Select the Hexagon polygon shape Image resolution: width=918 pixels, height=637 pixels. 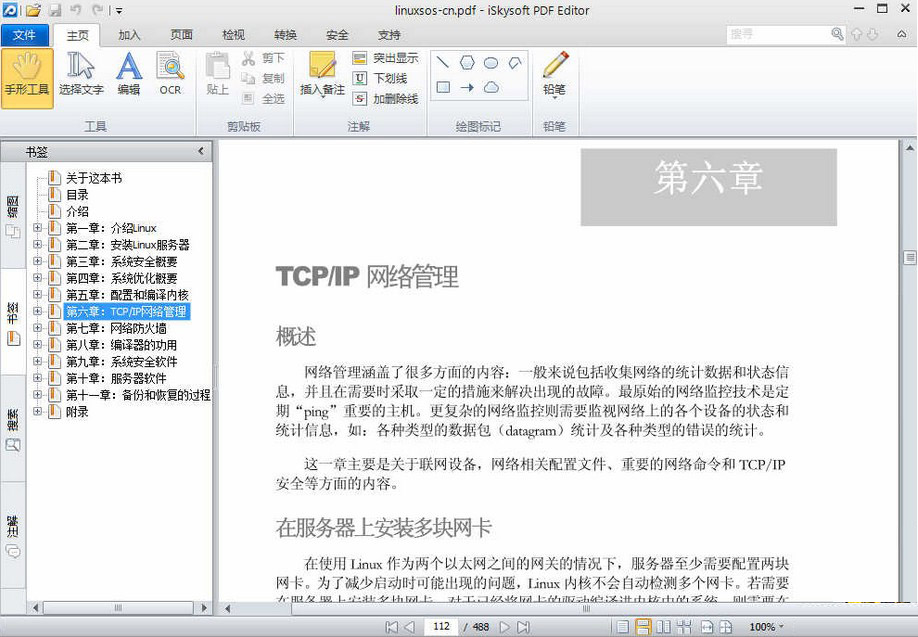[467, 62]
